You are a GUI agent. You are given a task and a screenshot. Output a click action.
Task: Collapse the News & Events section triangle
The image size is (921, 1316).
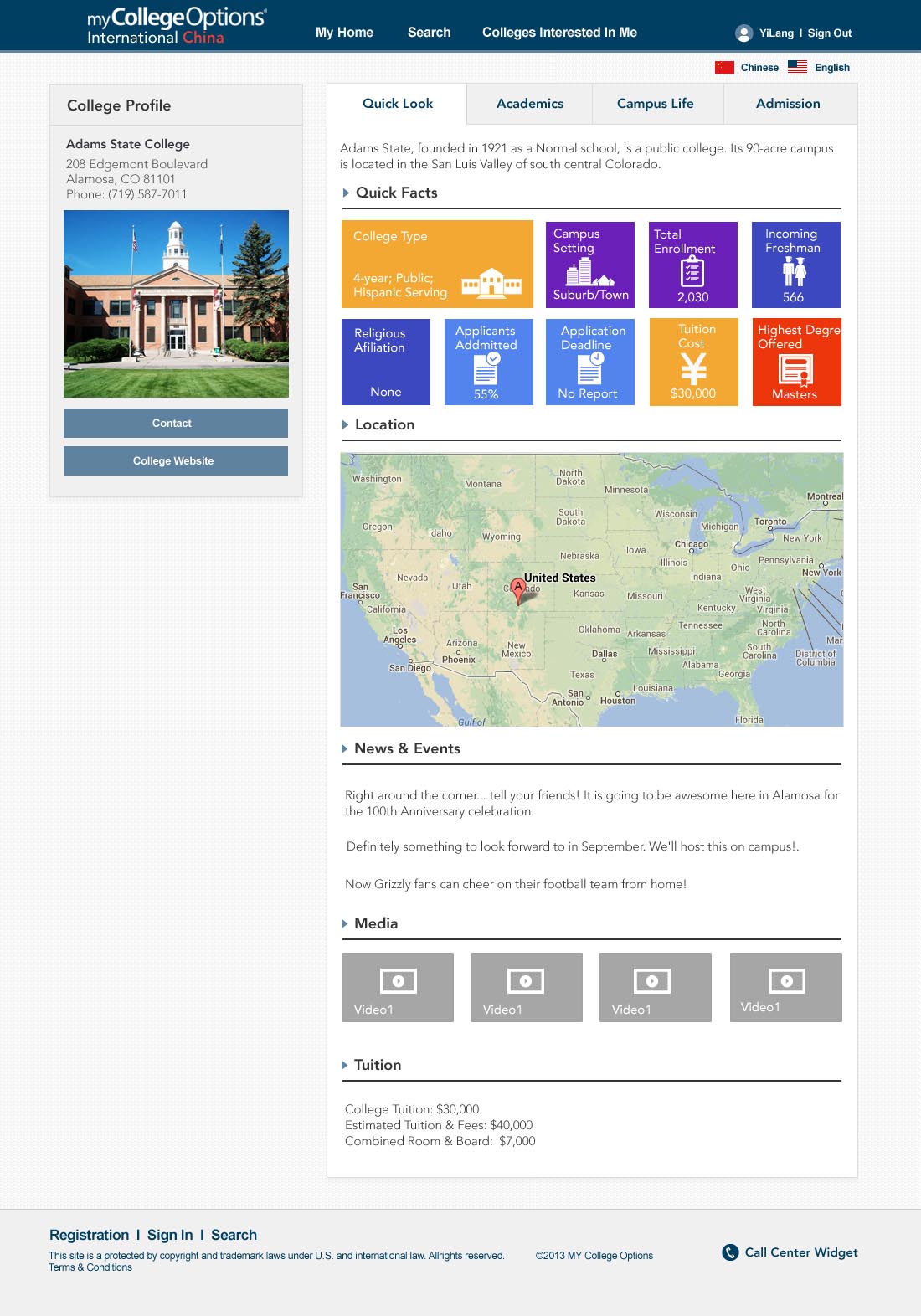[344, 748]
